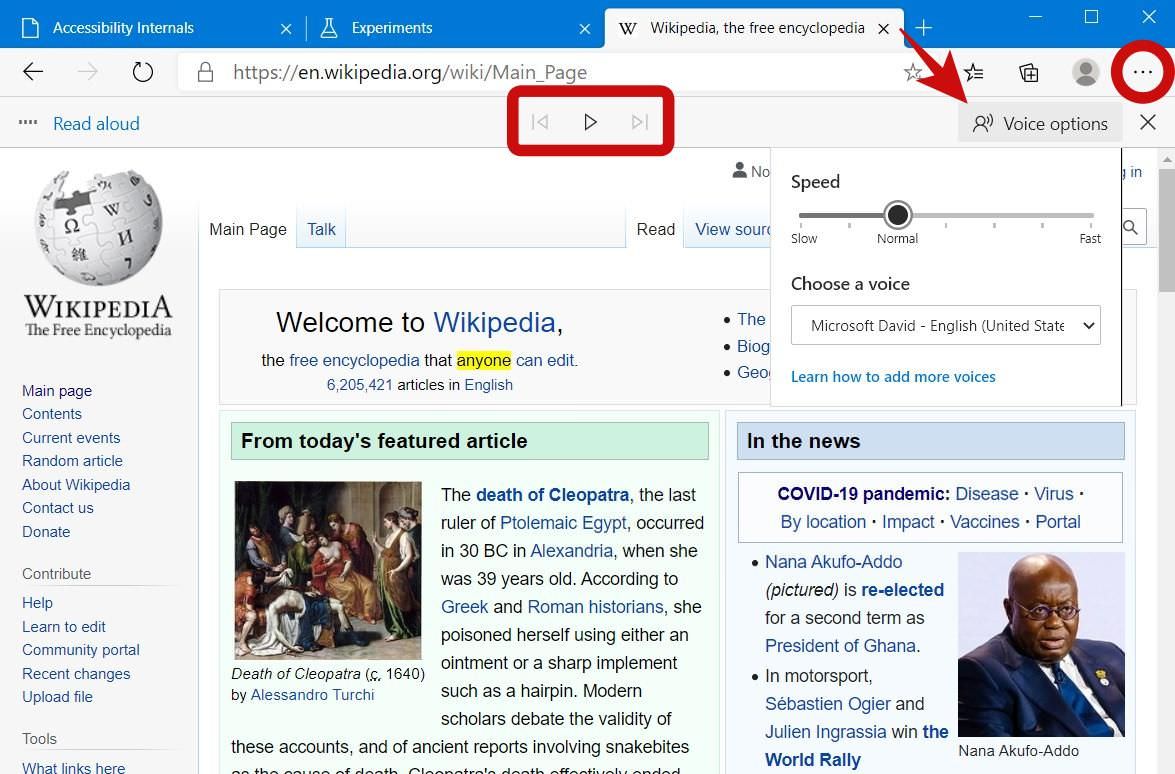The width and height of the screenshot is (1175, 774).
Task: Toggle the Voice options panel
Action: [1040, 124]
